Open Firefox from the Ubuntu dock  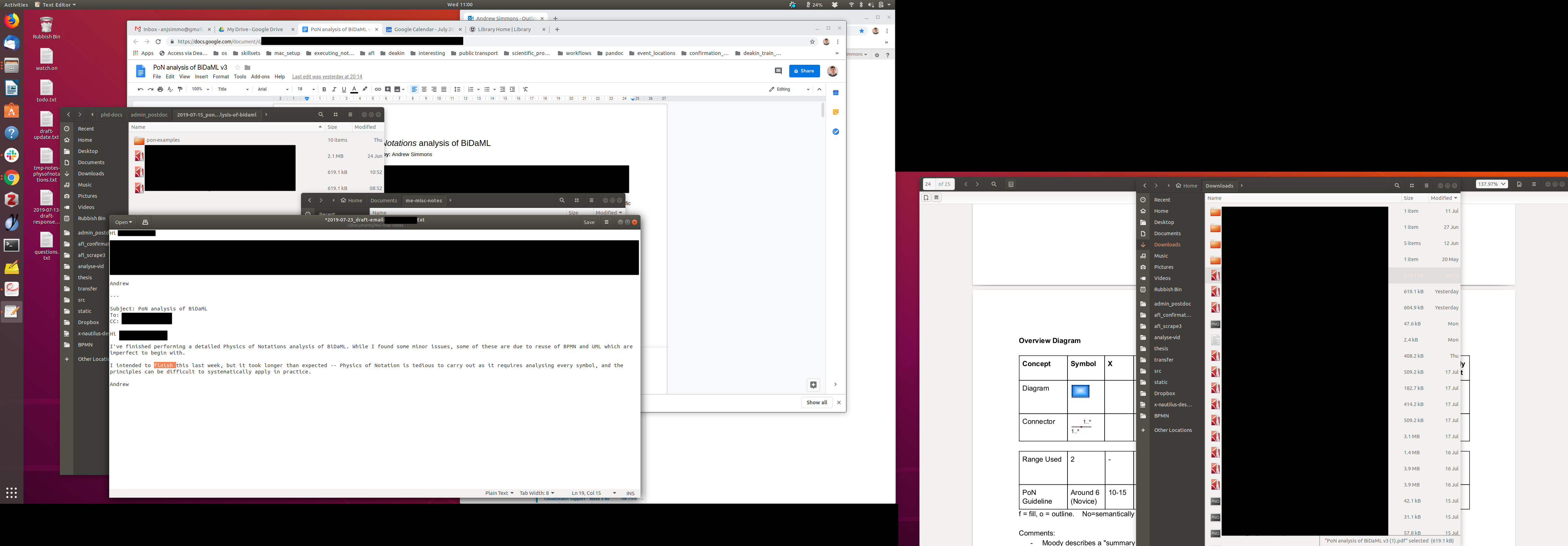[12, 21]
